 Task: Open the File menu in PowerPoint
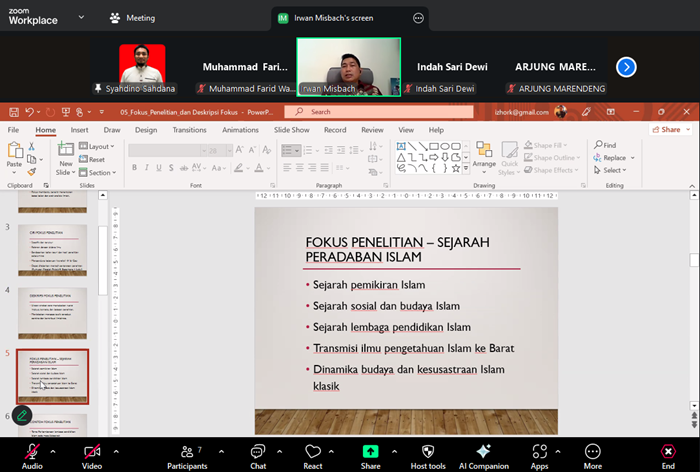13,130
